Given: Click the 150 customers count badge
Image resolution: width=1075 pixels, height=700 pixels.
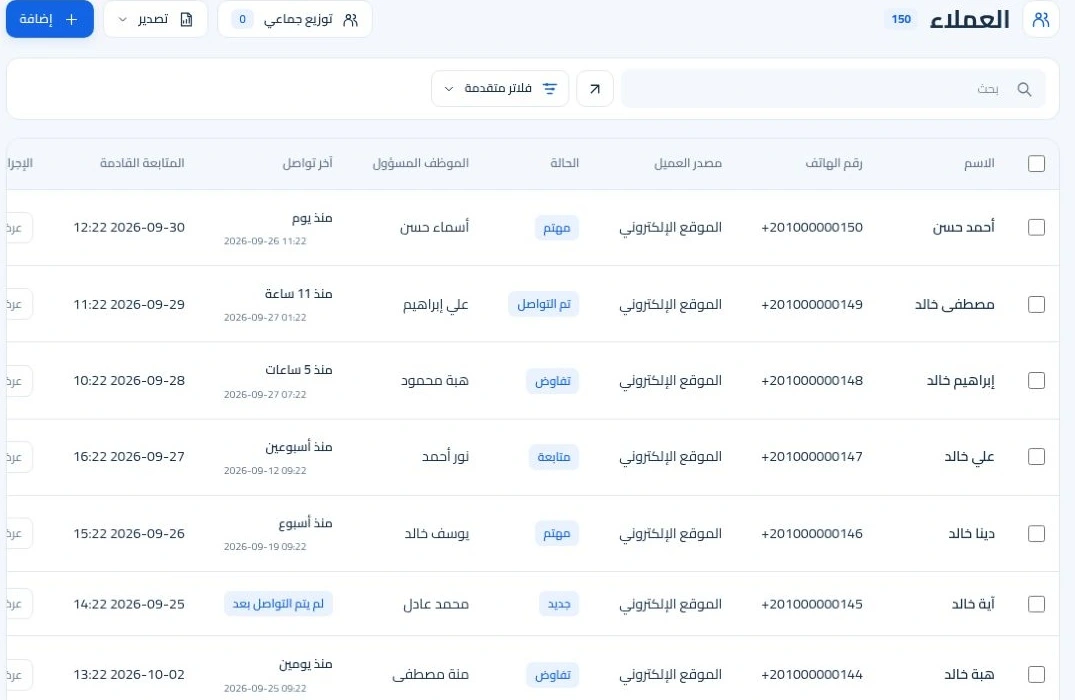Looking at the screenshot, I should pos(901,19).
